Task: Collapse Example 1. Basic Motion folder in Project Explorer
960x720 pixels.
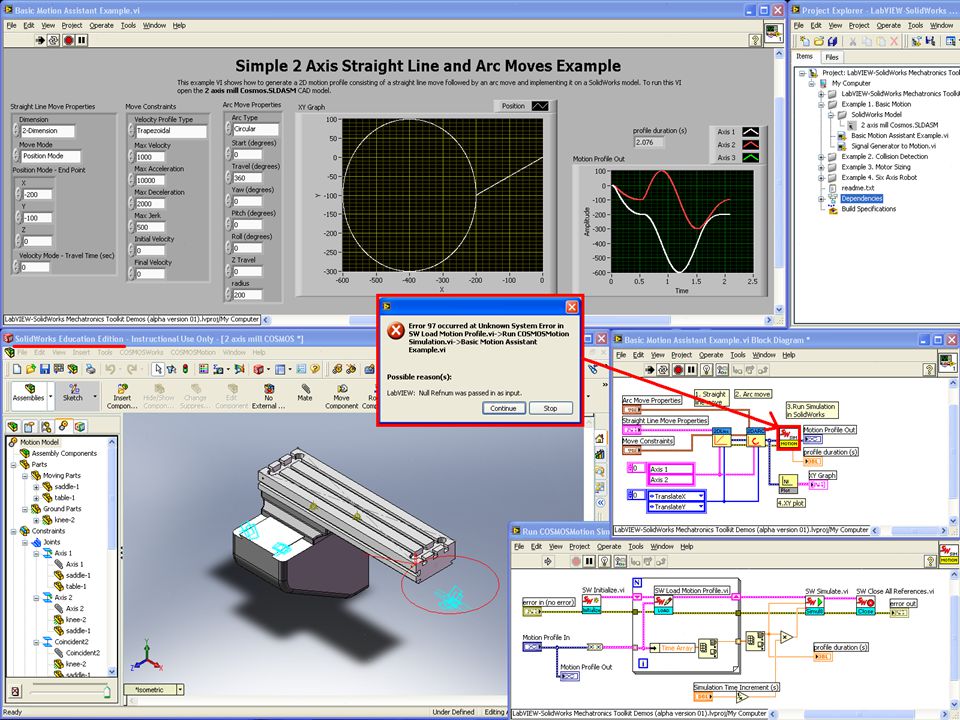Action: click(821, 104)
